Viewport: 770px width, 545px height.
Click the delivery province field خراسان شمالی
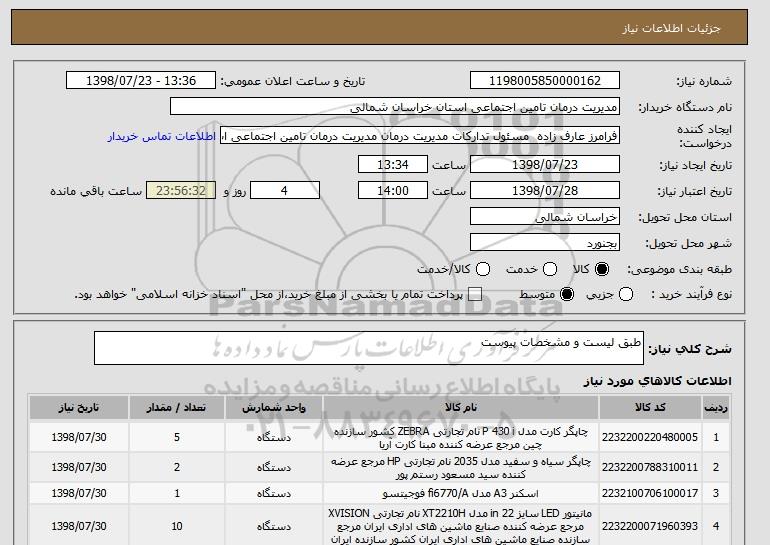coord(545,217)
